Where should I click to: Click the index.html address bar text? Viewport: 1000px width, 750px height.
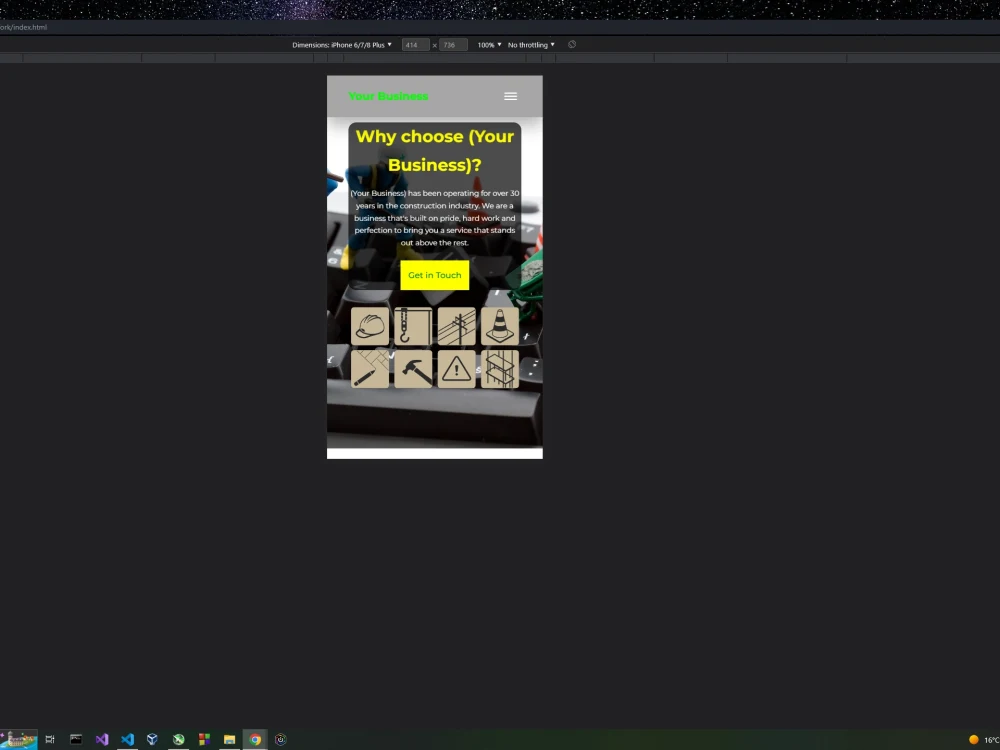24,27
